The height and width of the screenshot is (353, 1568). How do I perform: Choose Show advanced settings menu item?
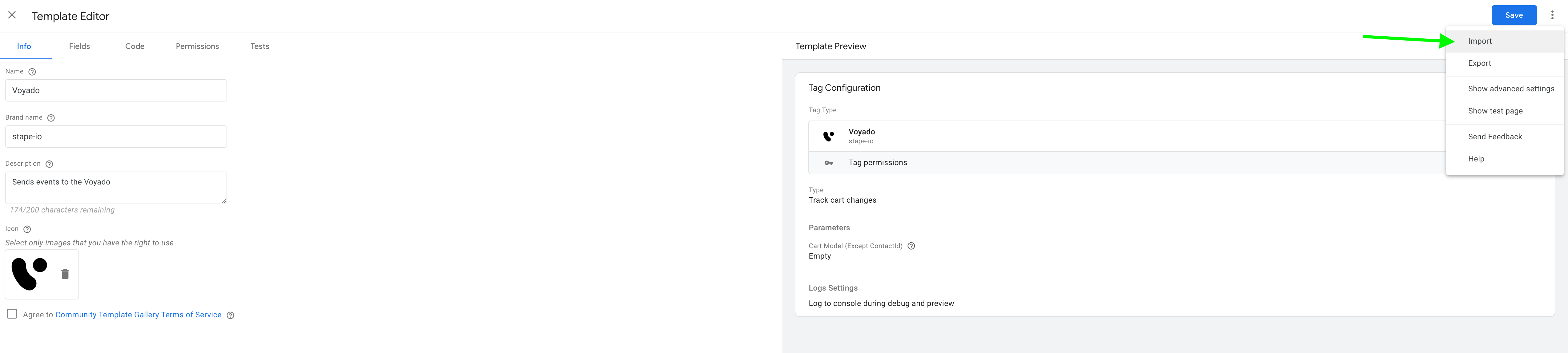coord(1504,89)
